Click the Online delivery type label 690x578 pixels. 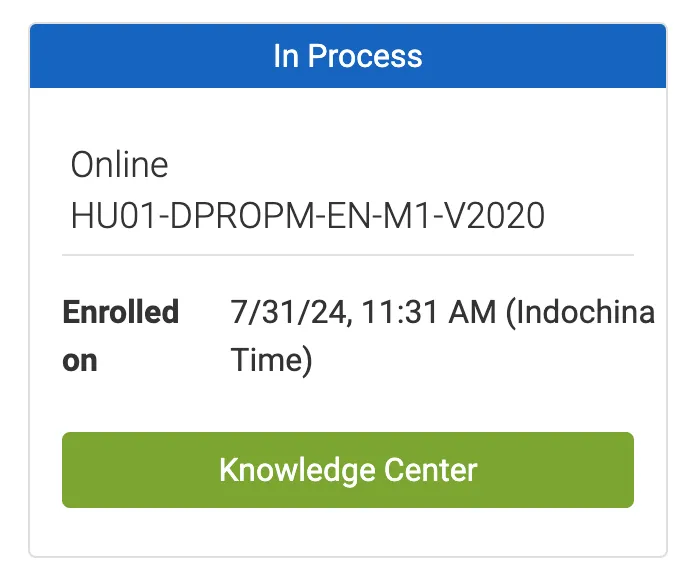[x=119, y=165]
